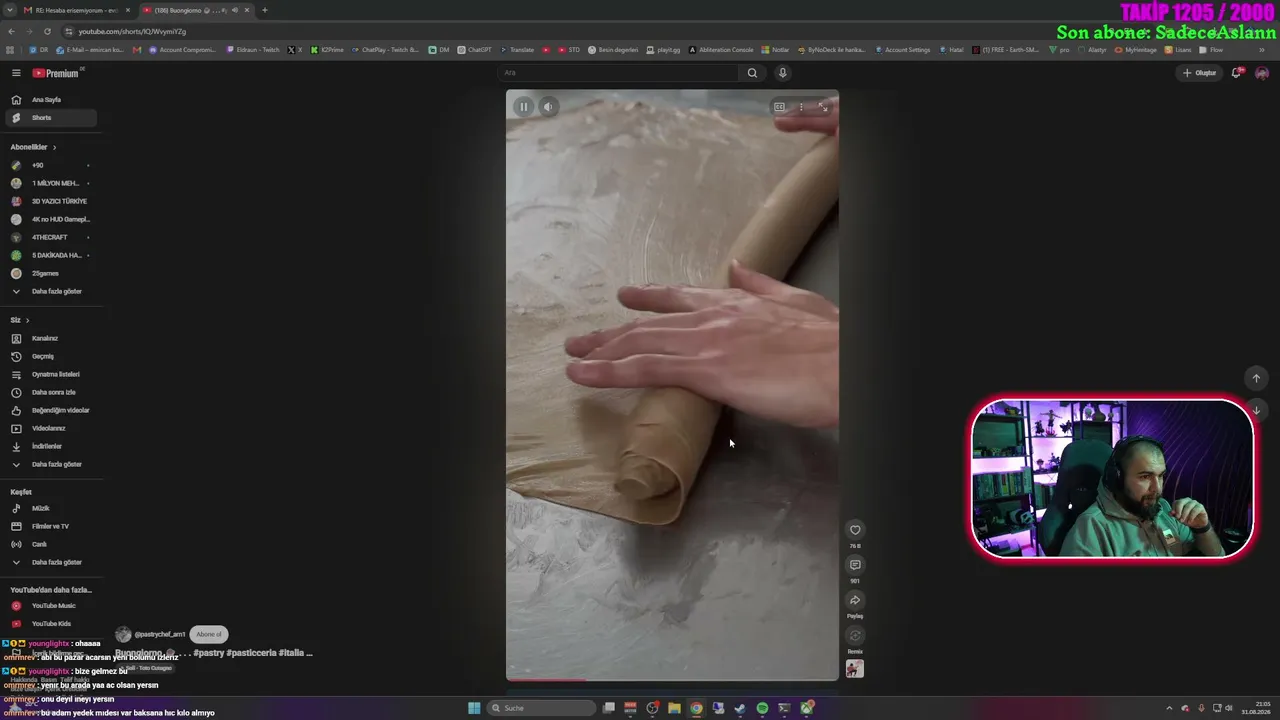Open Kanalınız page

click(x=50, y=338)
